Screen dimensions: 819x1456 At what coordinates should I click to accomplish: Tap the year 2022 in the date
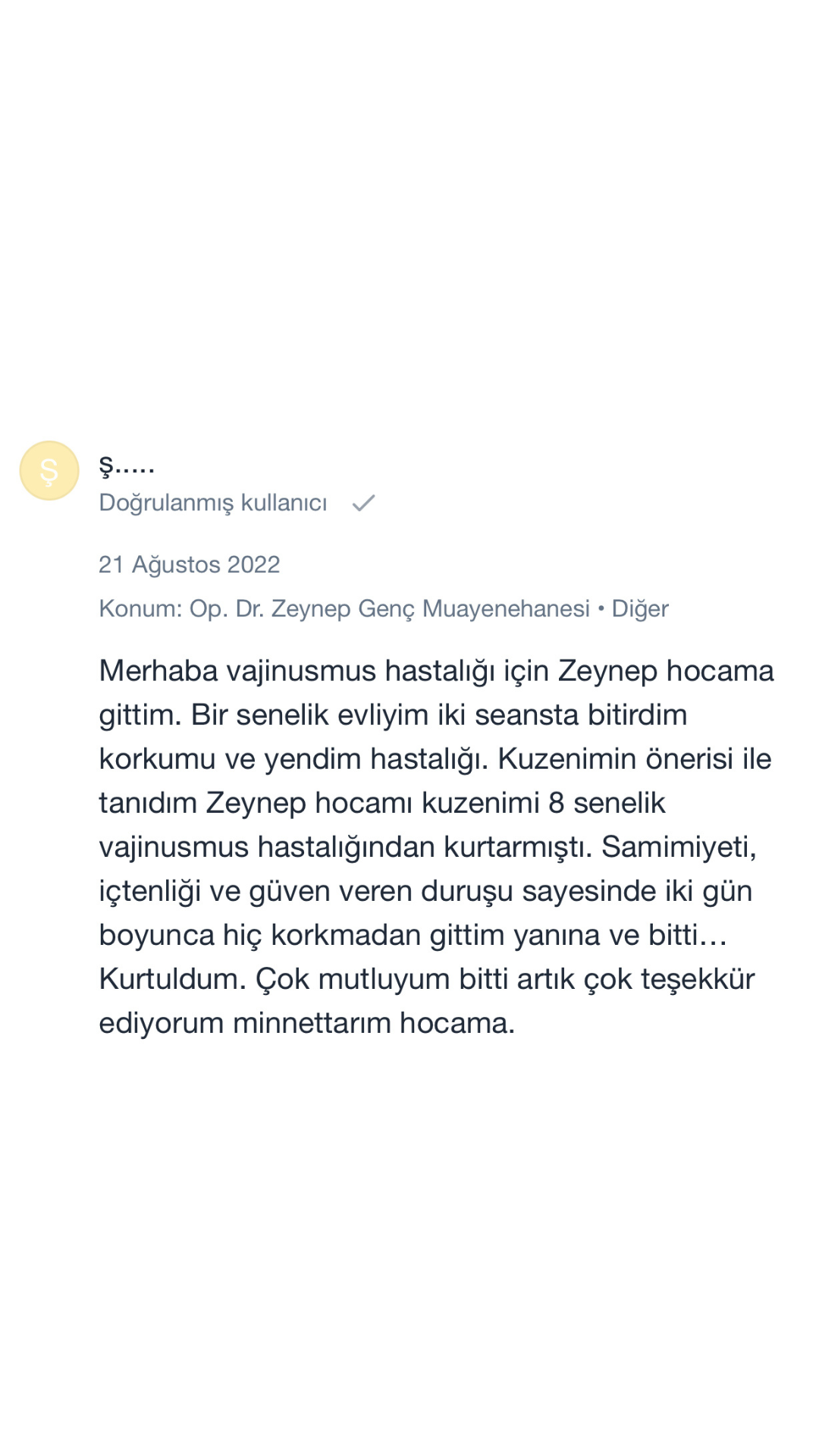253,564
